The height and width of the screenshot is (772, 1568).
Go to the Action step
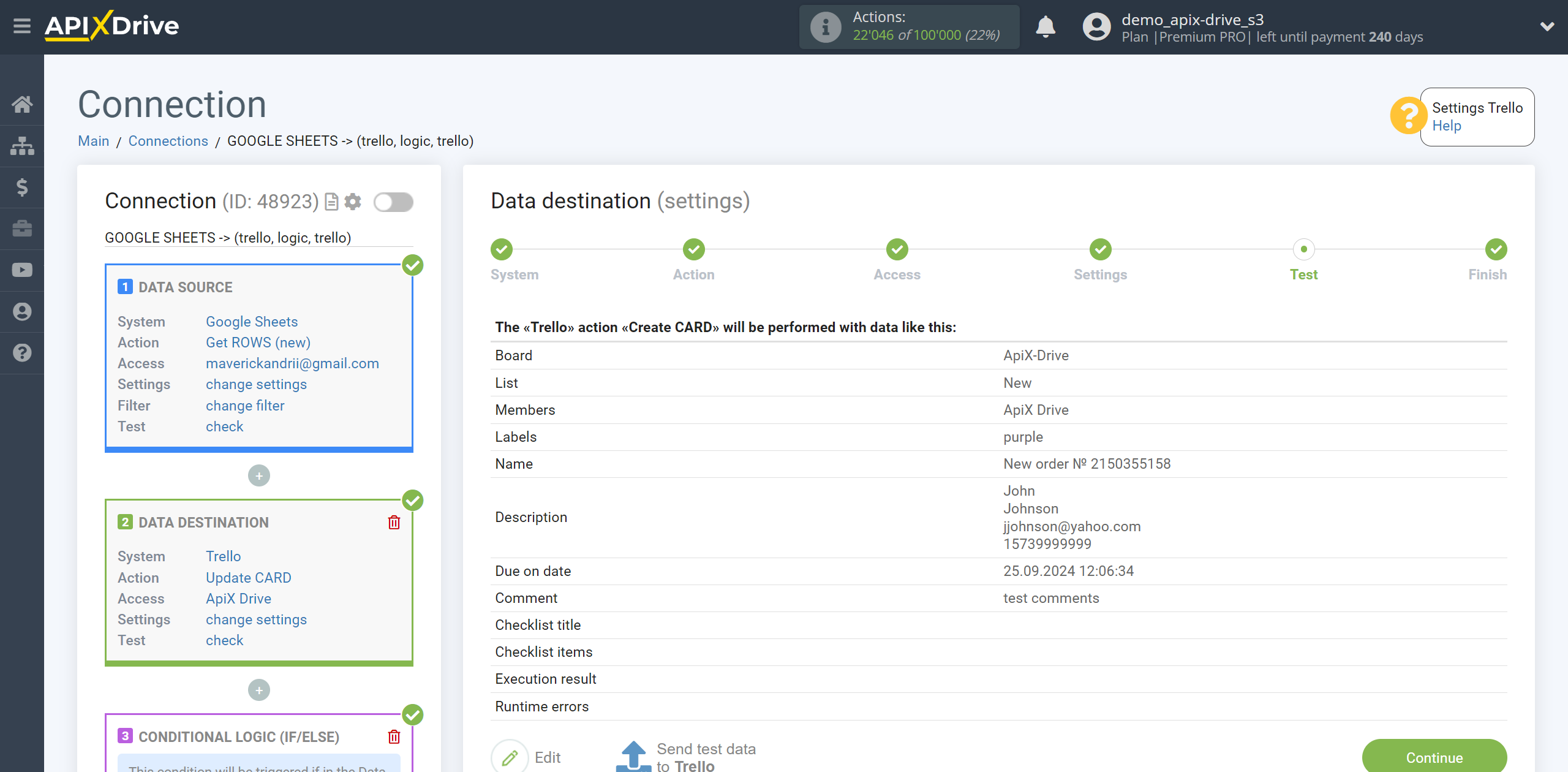pos(694,249)
